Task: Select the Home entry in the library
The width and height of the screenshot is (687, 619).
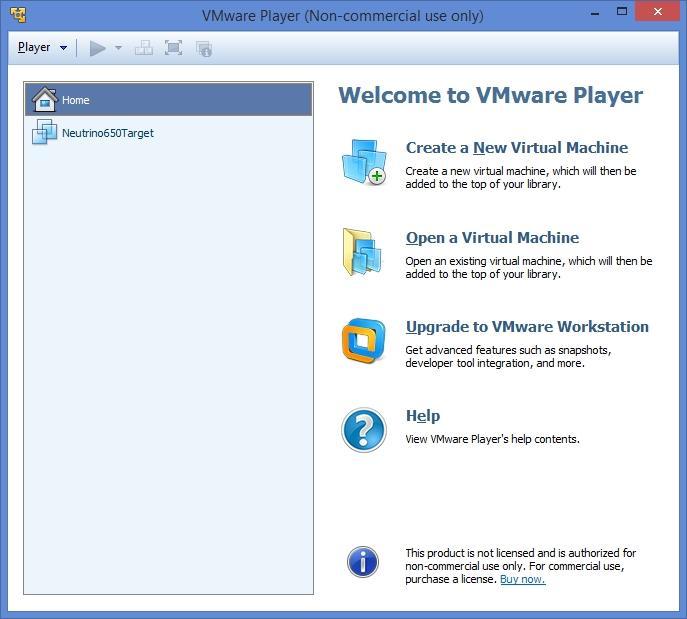Action: point(169,100)
